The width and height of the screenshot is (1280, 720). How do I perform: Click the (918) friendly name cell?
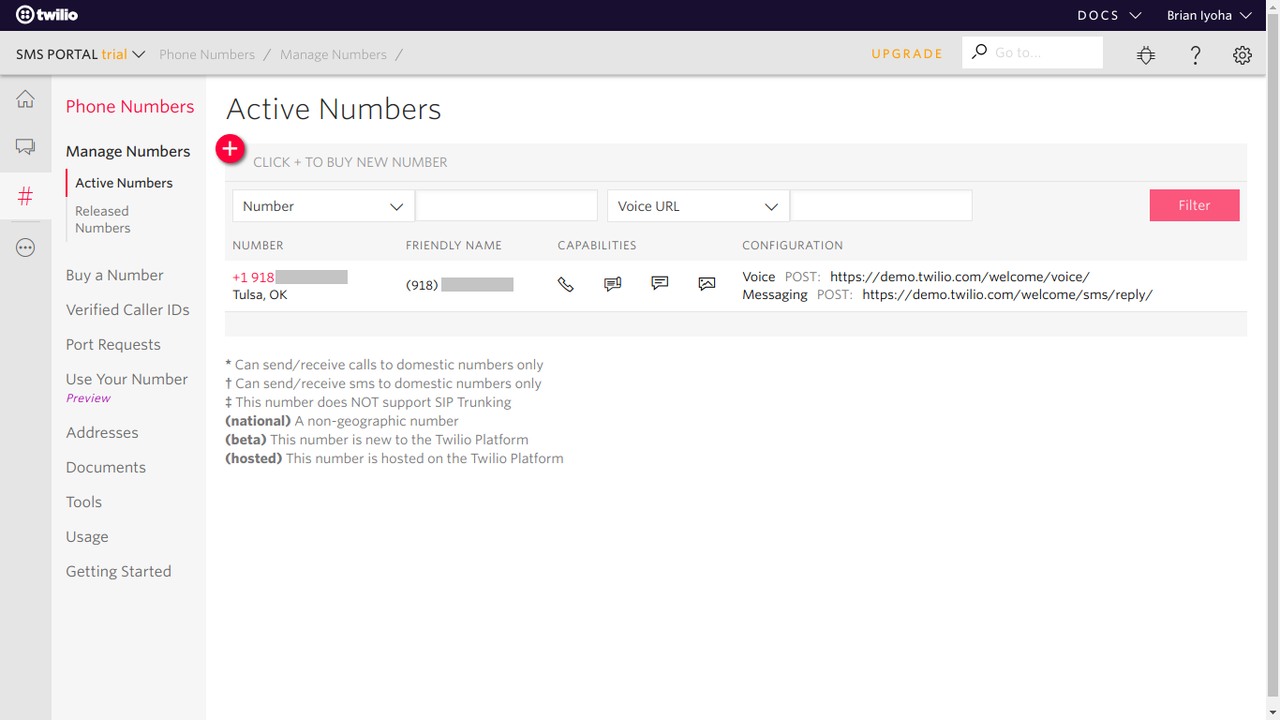[460, 285]
